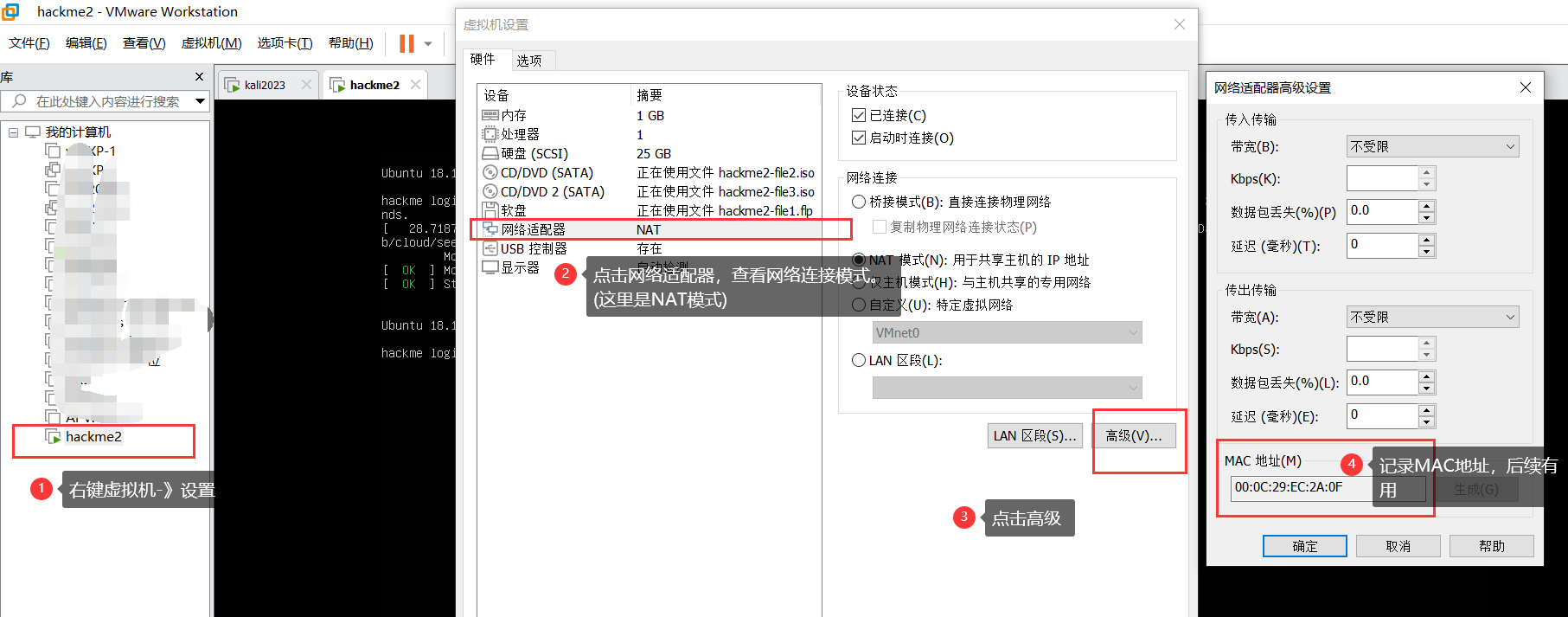
Task: Toggle 复制物理网络连接状态(P) checkbox
Action: [880, 227]
